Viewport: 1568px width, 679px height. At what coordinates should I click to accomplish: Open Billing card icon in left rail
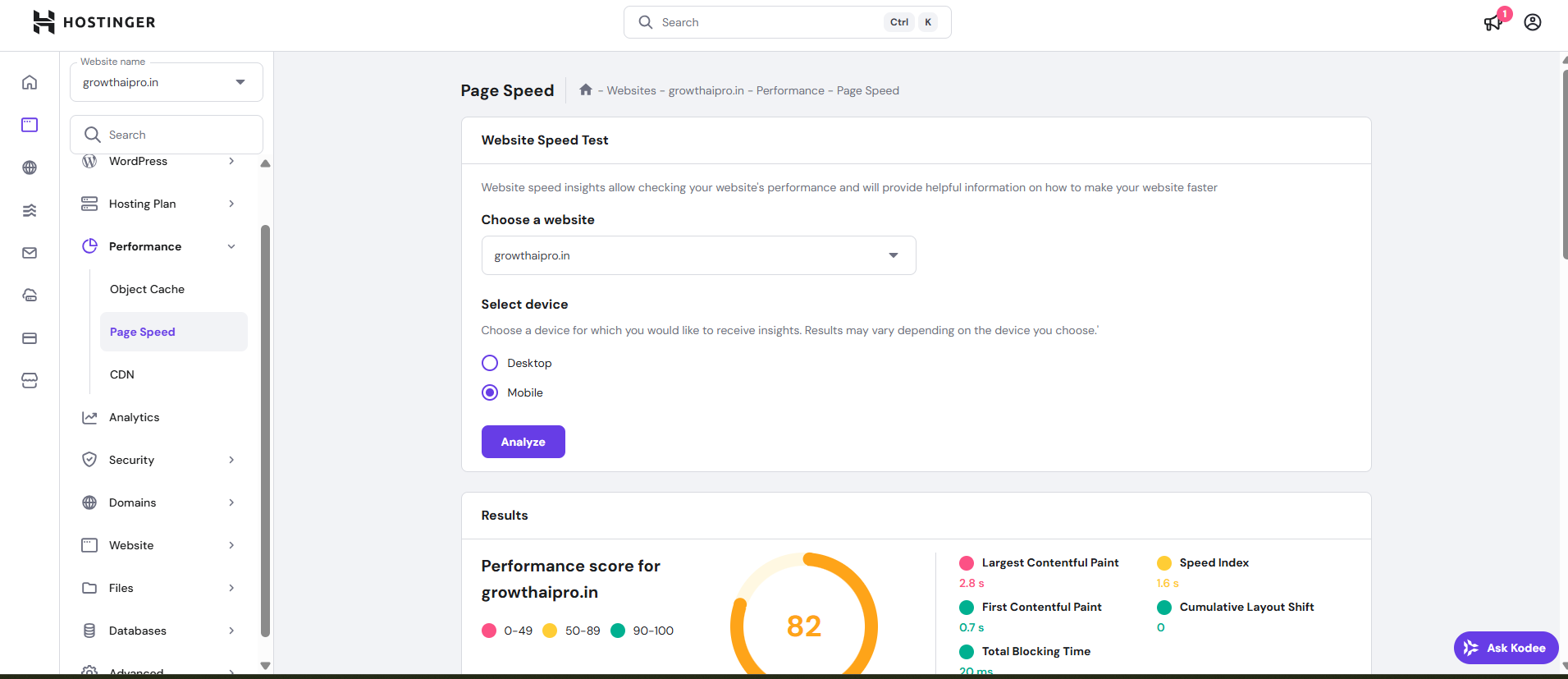click(30, 338)
